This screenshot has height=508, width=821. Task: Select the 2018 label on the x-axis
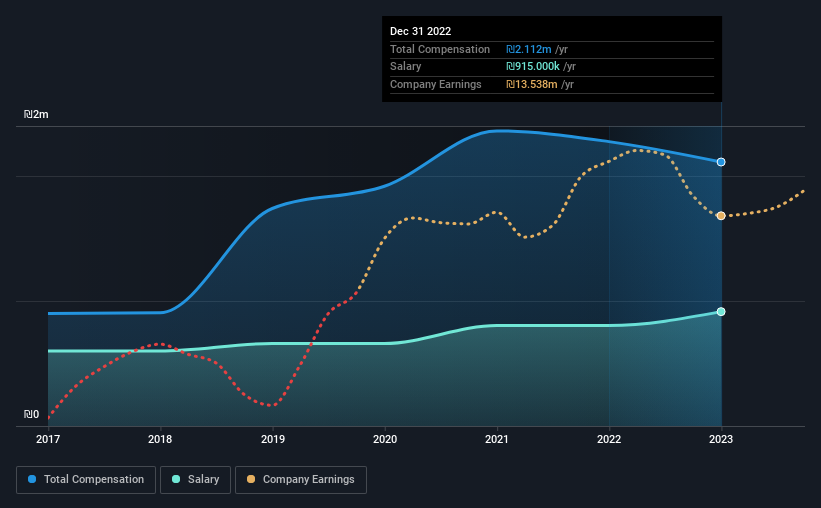tap(160, 439)
